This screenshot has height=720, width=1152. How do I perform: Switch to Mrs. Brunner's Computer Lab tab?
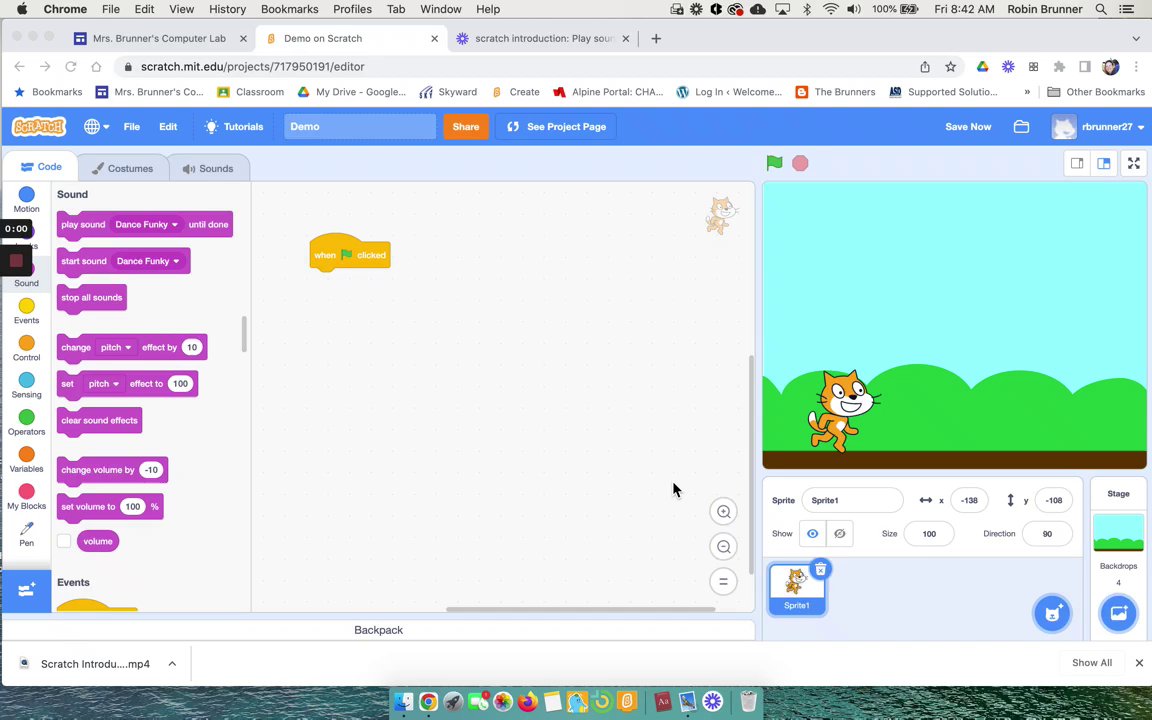pyautogui.click(x=160, y=38)
